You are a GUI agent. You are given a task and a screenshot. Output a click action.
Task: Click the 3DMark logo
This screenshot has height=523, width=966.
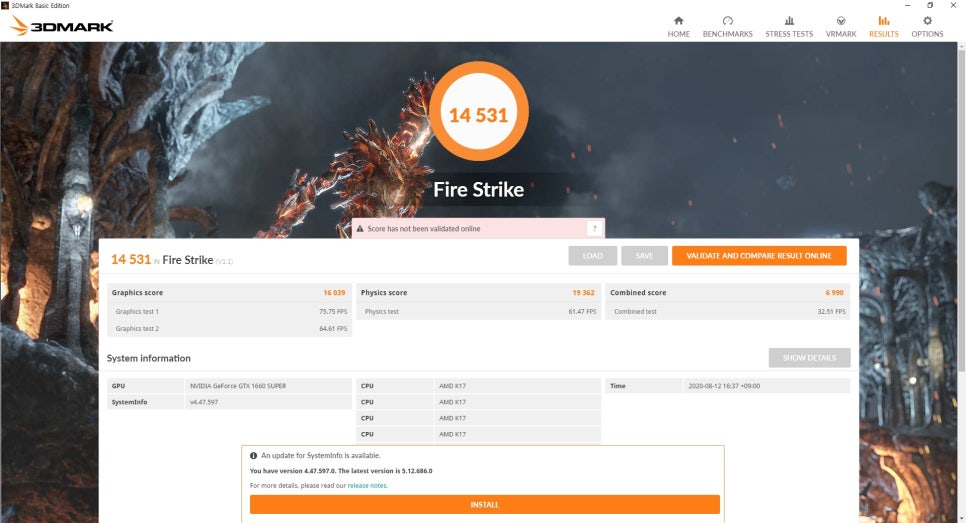pyautogui.click(x=62, y=26)
